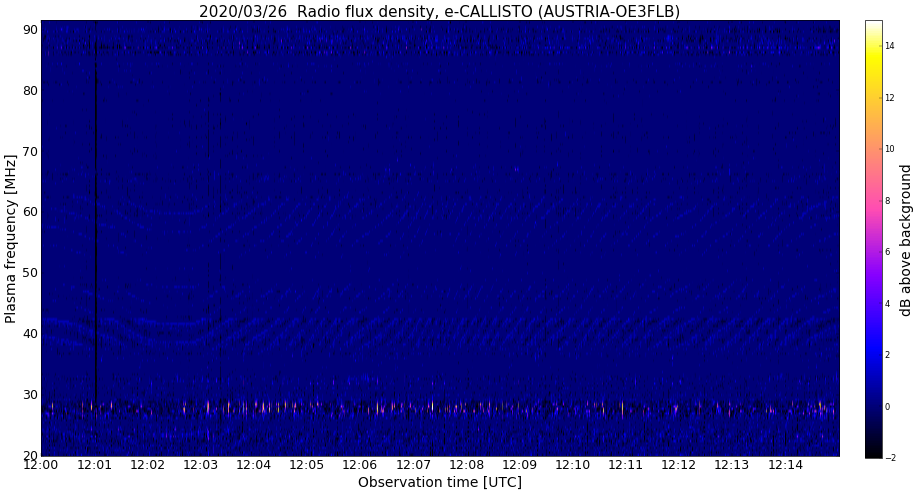Image resolution: width=919 pixels, height=494 pixels.
Task: Click the 12:12 time tick label
Action: click(679, 465)
